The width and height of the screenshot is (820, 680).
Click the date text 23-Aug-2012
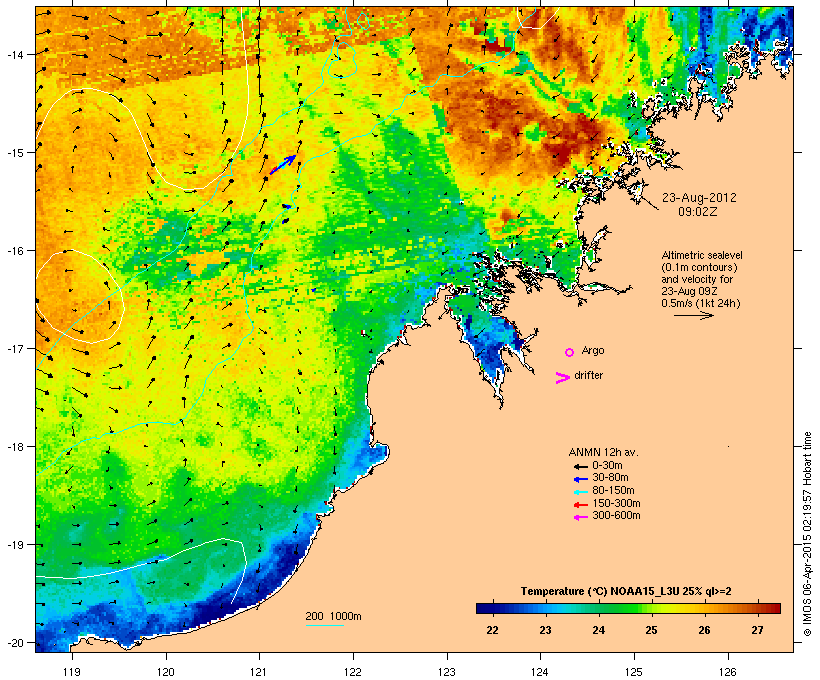[x=699, y=198]
